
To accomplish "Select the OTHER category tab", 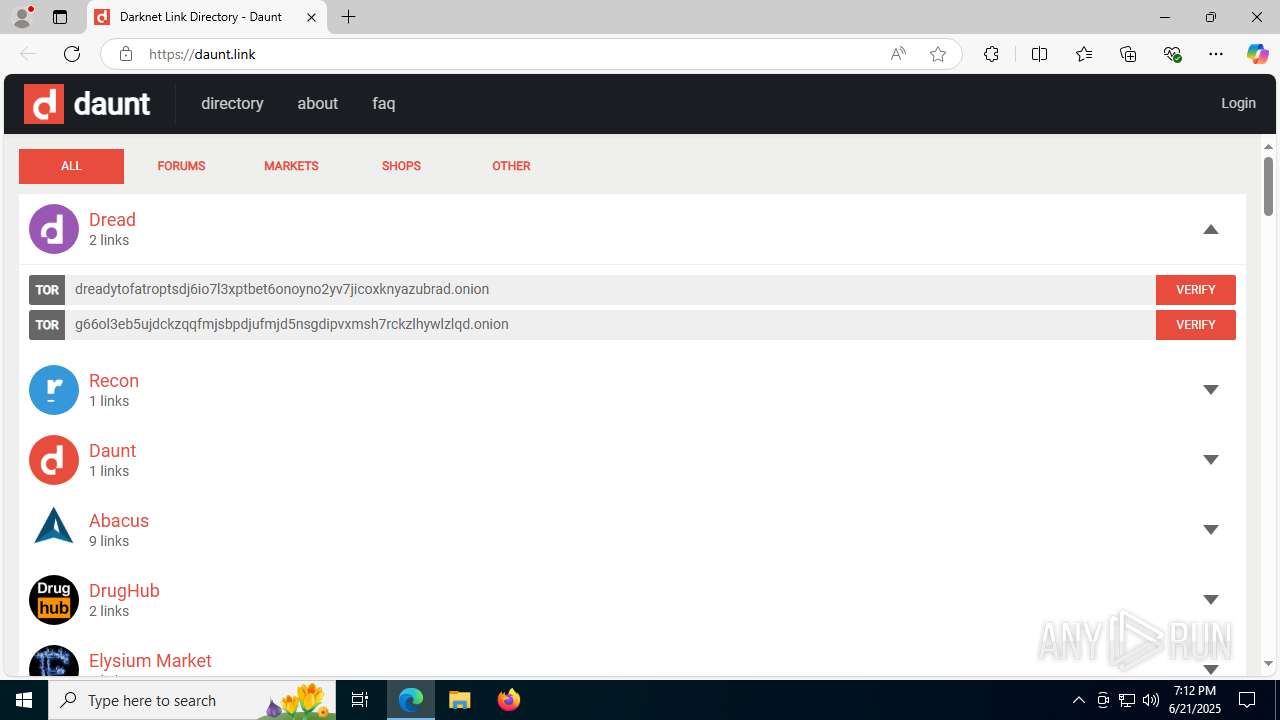I will [x=511, y=166].
